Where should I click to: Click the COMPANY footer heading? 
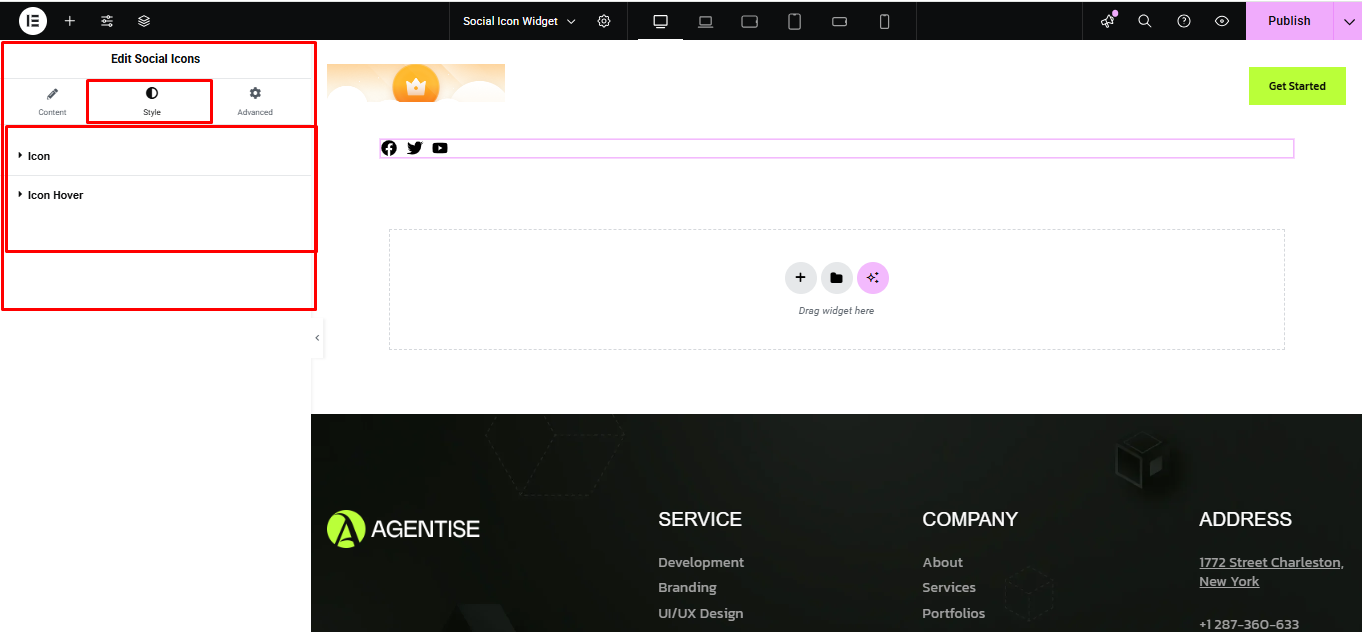[x=970, y=519]
